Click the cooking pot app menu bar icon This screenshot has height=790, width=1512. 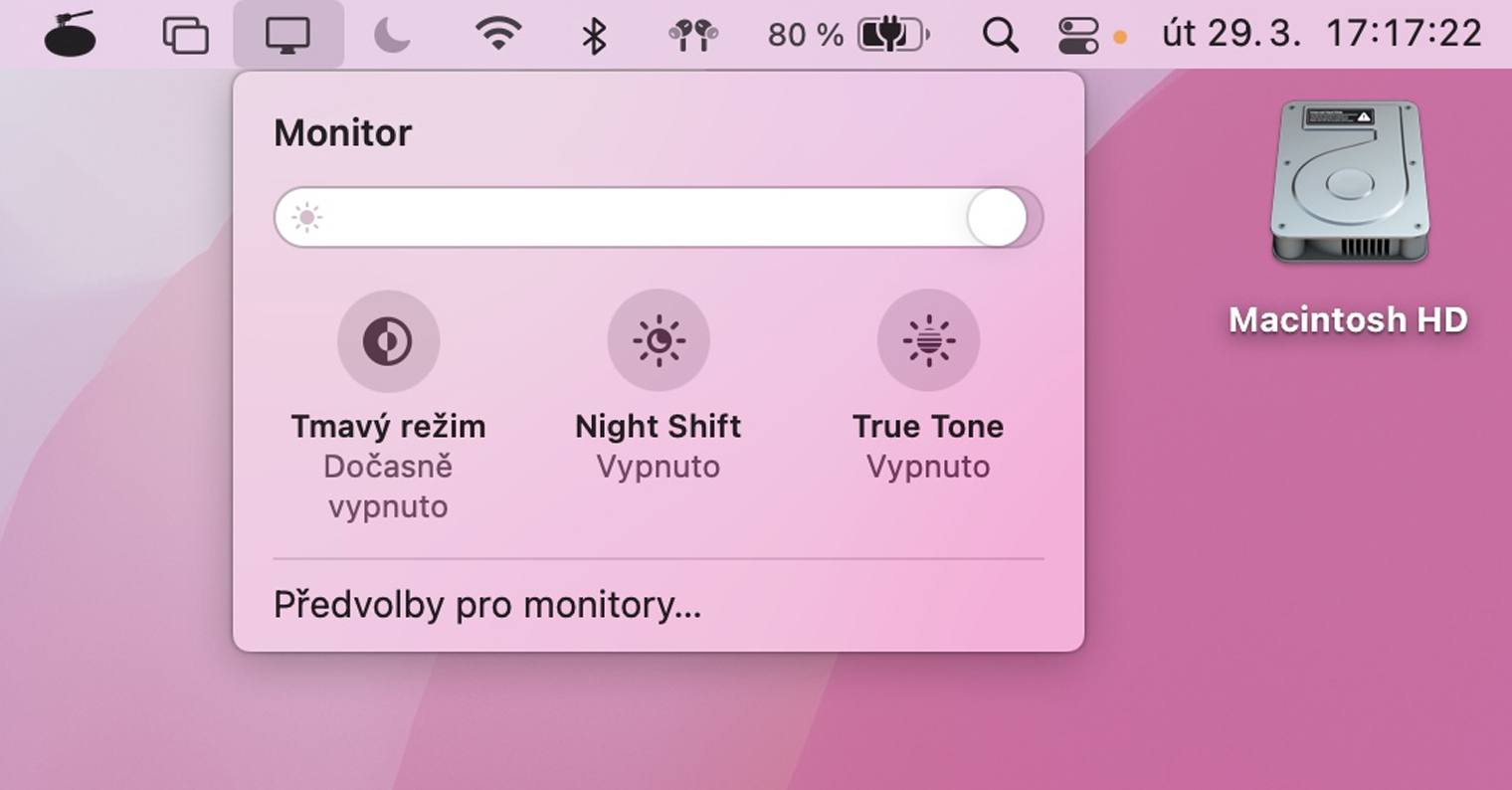click(x=71, y=35)
